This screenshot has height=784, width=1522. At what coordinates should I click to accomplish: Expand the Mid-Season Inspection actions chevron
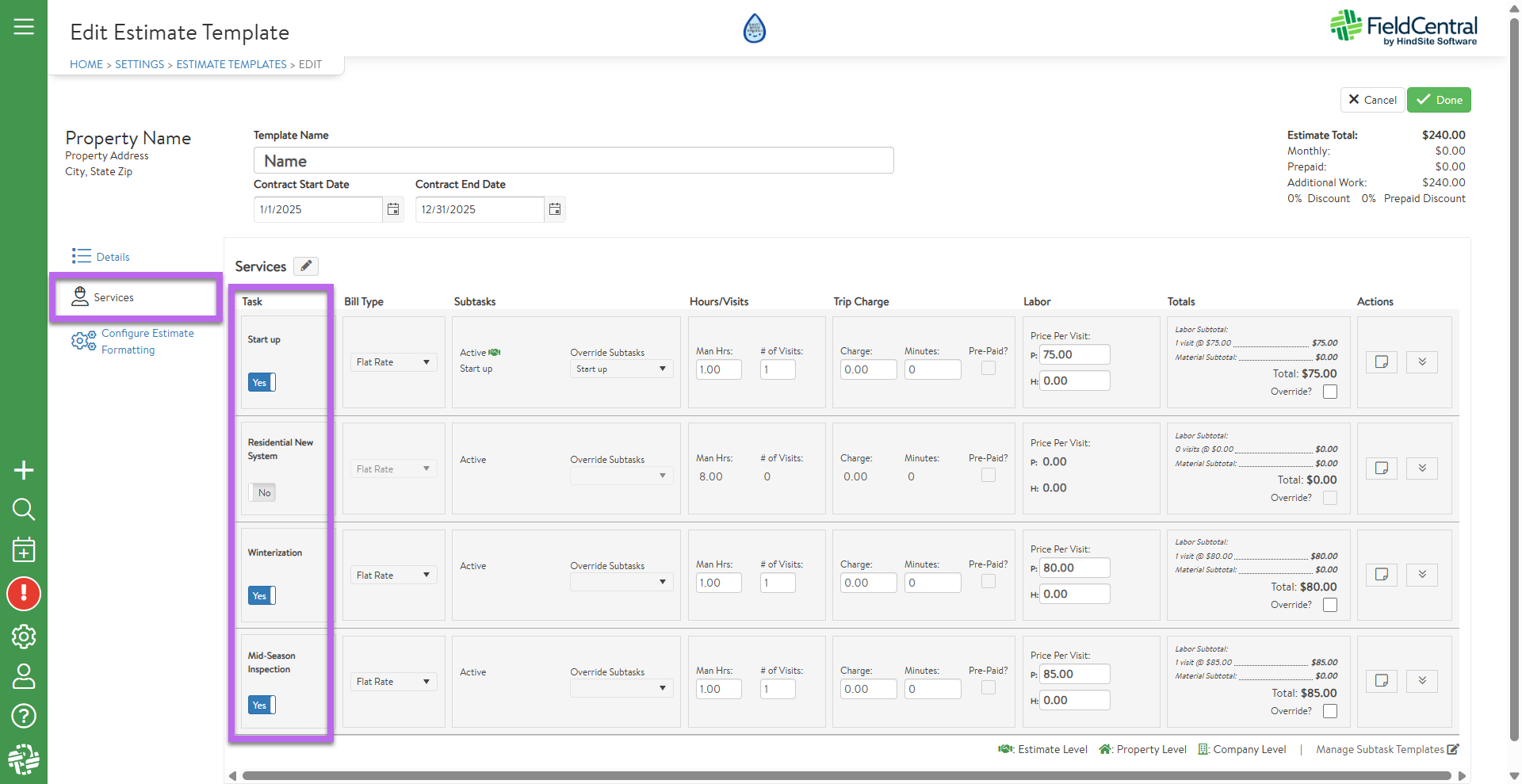[1422, 681]
